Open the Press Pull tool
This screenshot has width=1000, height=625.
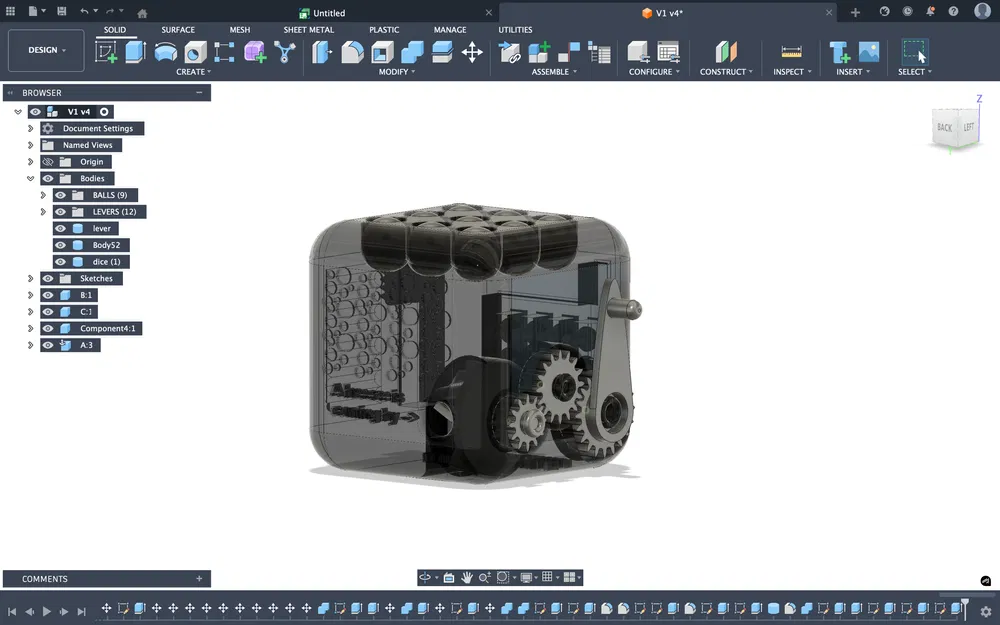322,52
